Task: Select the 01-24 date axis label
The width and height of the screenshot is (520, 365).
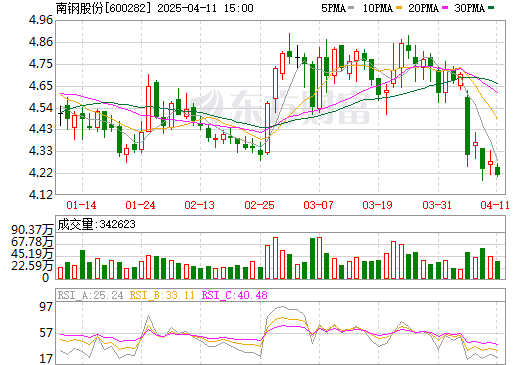Action: (140, 205)
